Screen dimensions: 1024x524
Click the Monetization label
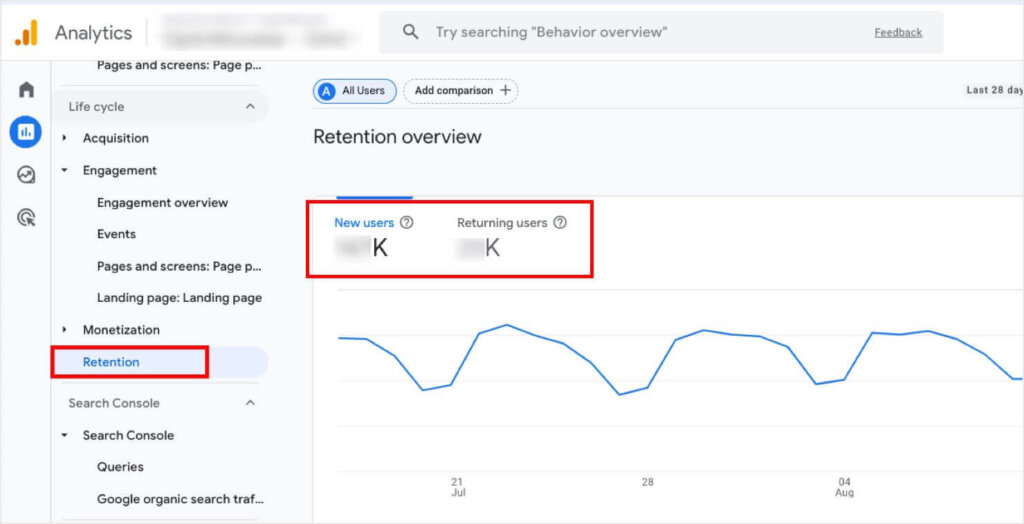coord(121,330)
